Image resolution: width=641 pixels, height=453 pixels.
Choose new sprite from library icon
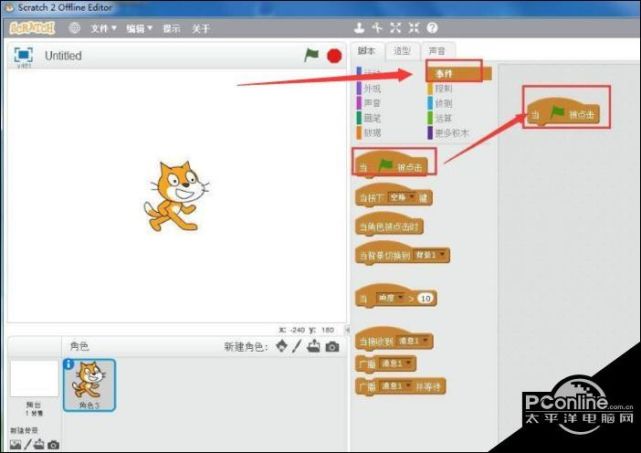click(282, 346)
